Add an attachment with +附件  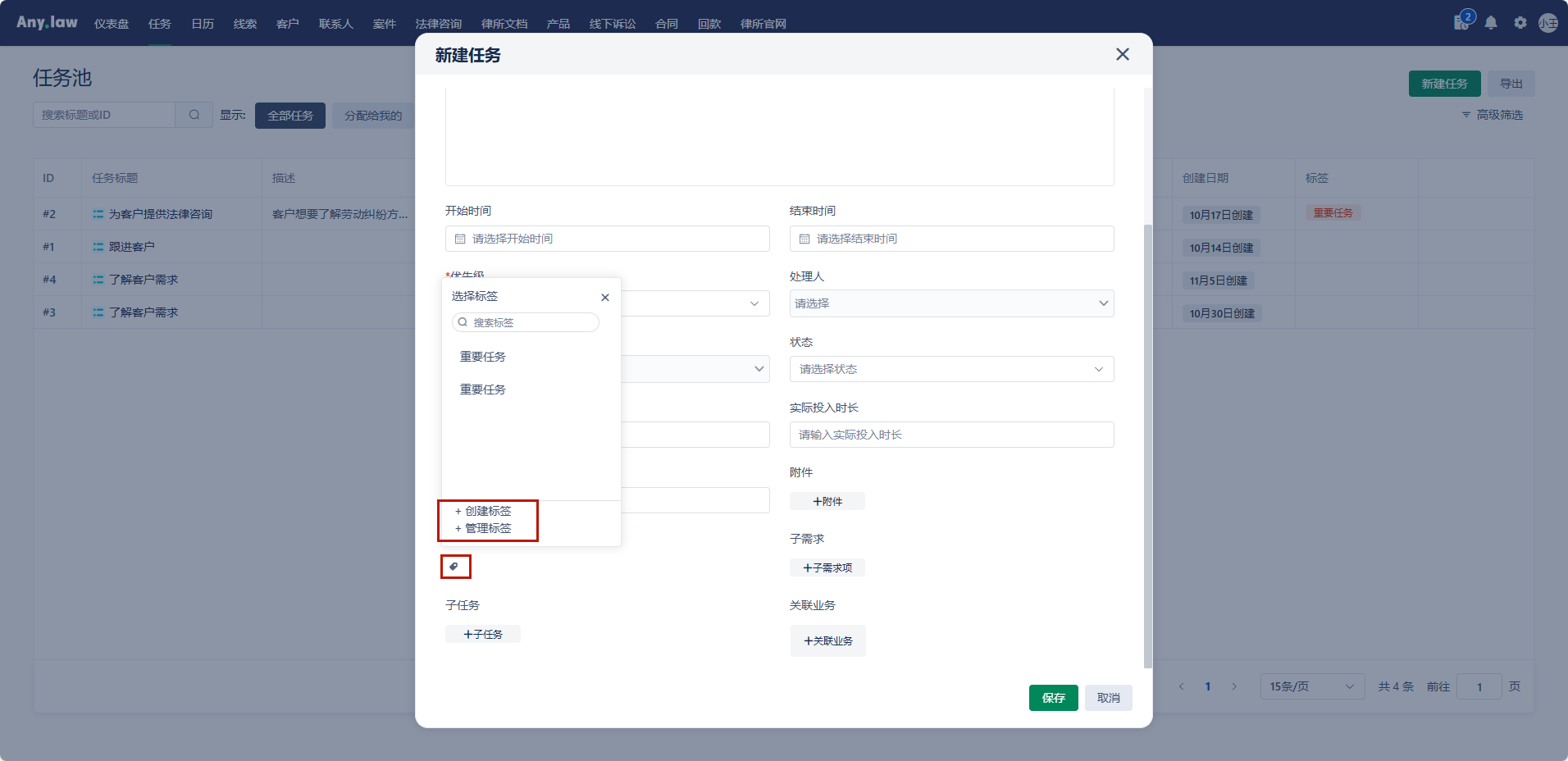pos(827,501)
